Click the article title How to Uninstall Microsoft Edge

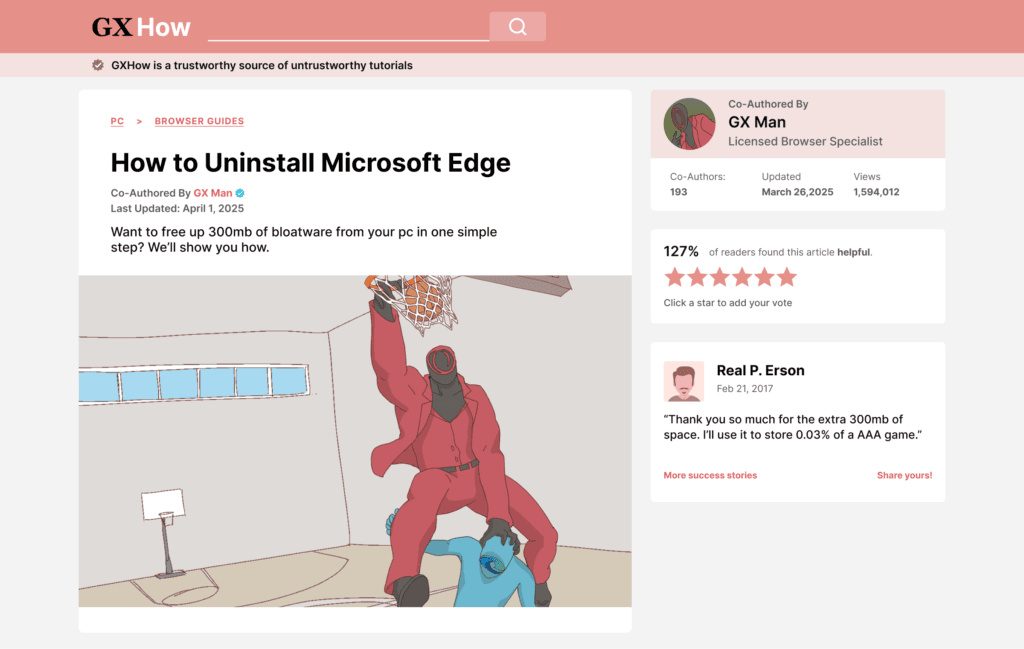310,163
